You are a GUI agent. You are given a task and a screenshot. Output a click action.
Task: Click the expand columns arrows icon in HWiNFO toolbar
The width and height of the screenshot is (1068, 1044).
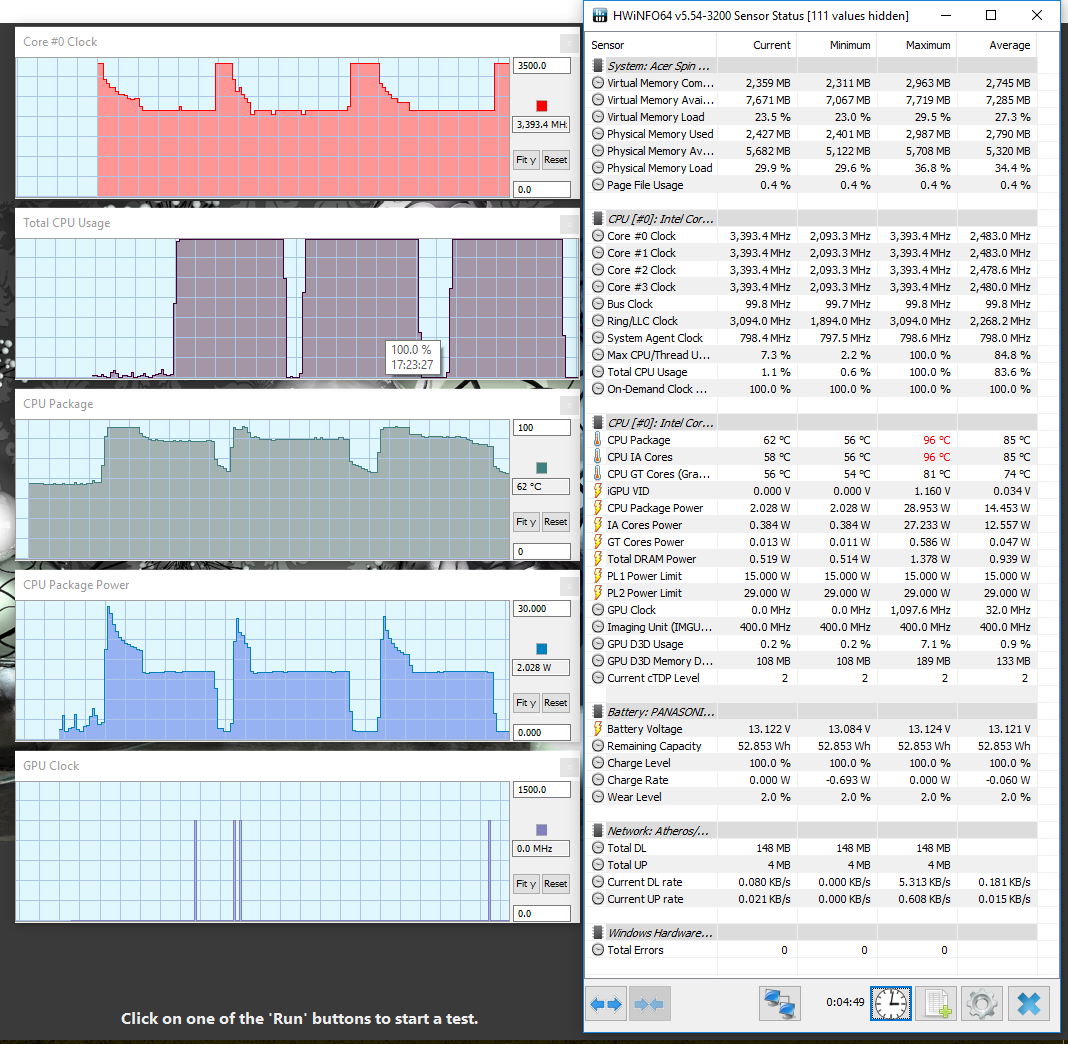[606, 1004]
